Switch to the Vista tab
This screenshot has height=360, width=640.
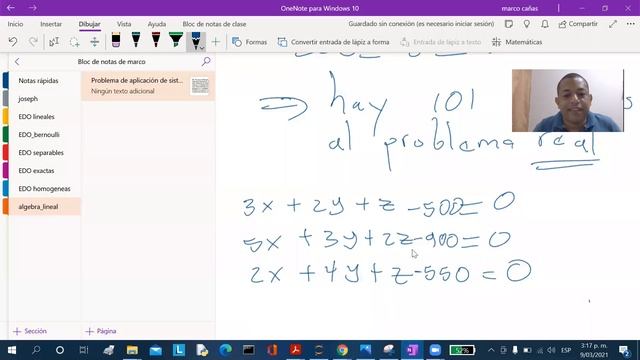[x=124, y=24]
